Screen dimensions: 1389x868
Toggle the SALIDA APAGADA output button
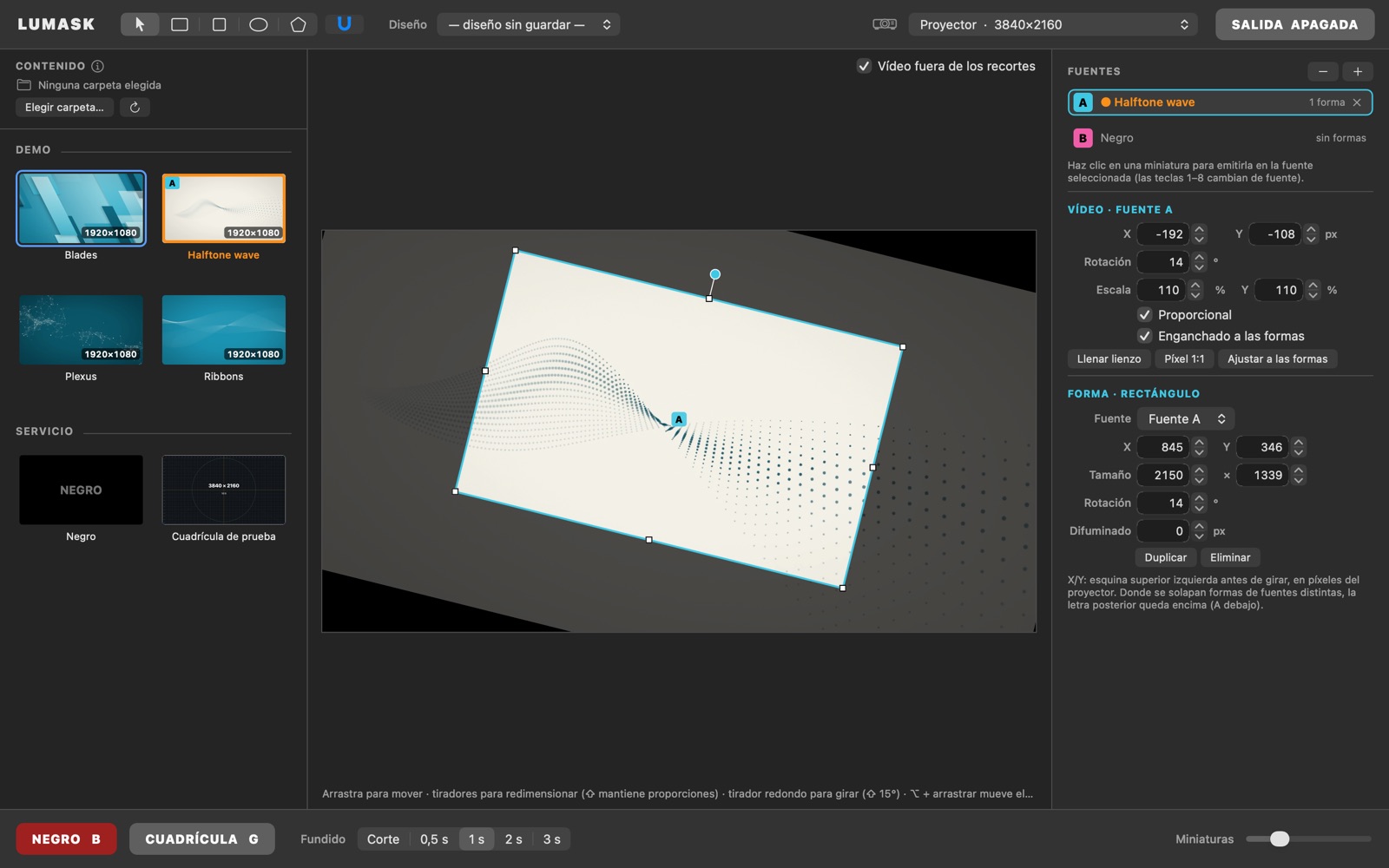tap(1294, 24)
